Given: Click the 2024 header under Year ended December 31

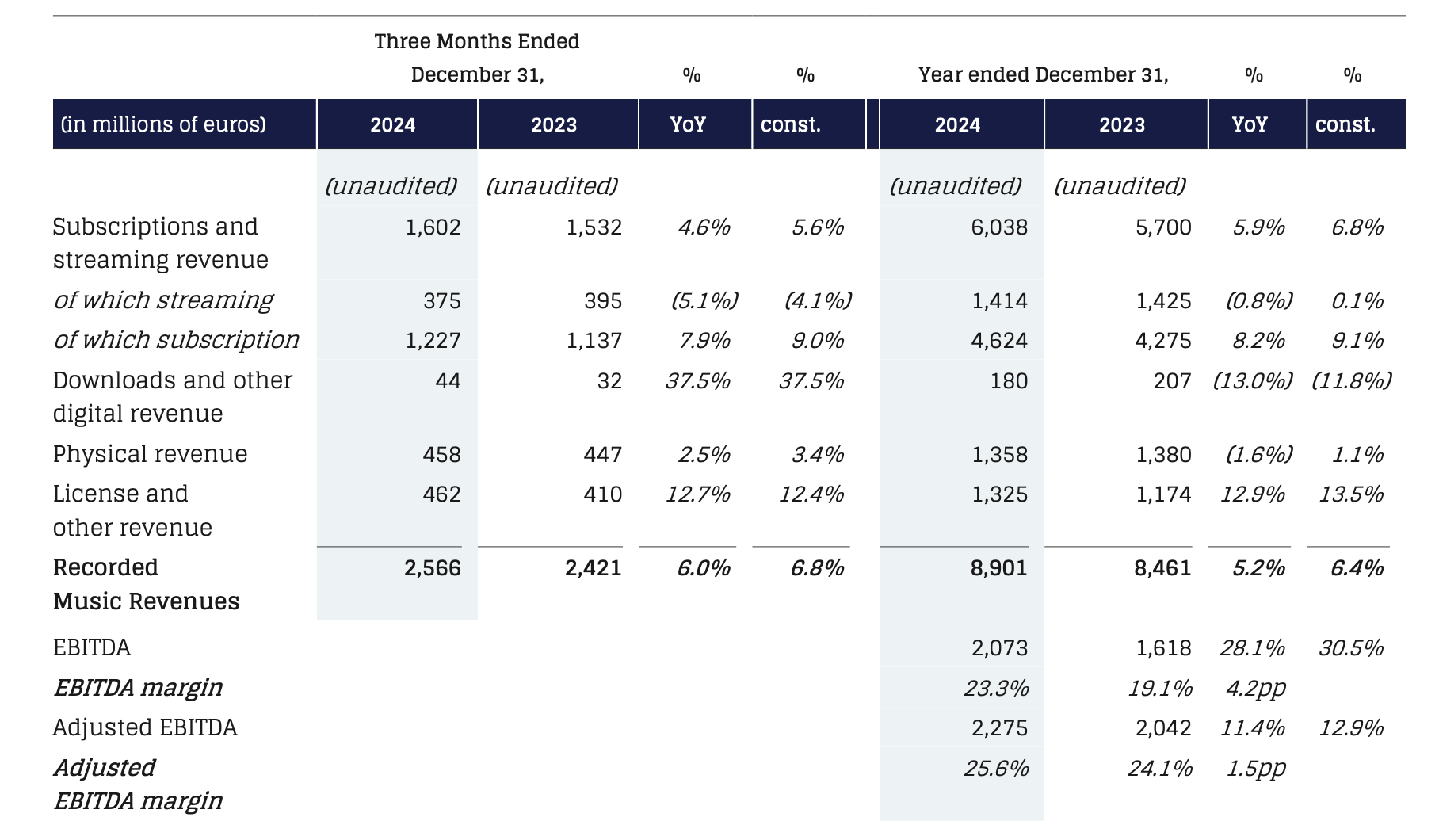Looking at the screenshot, I should point(957,125).
